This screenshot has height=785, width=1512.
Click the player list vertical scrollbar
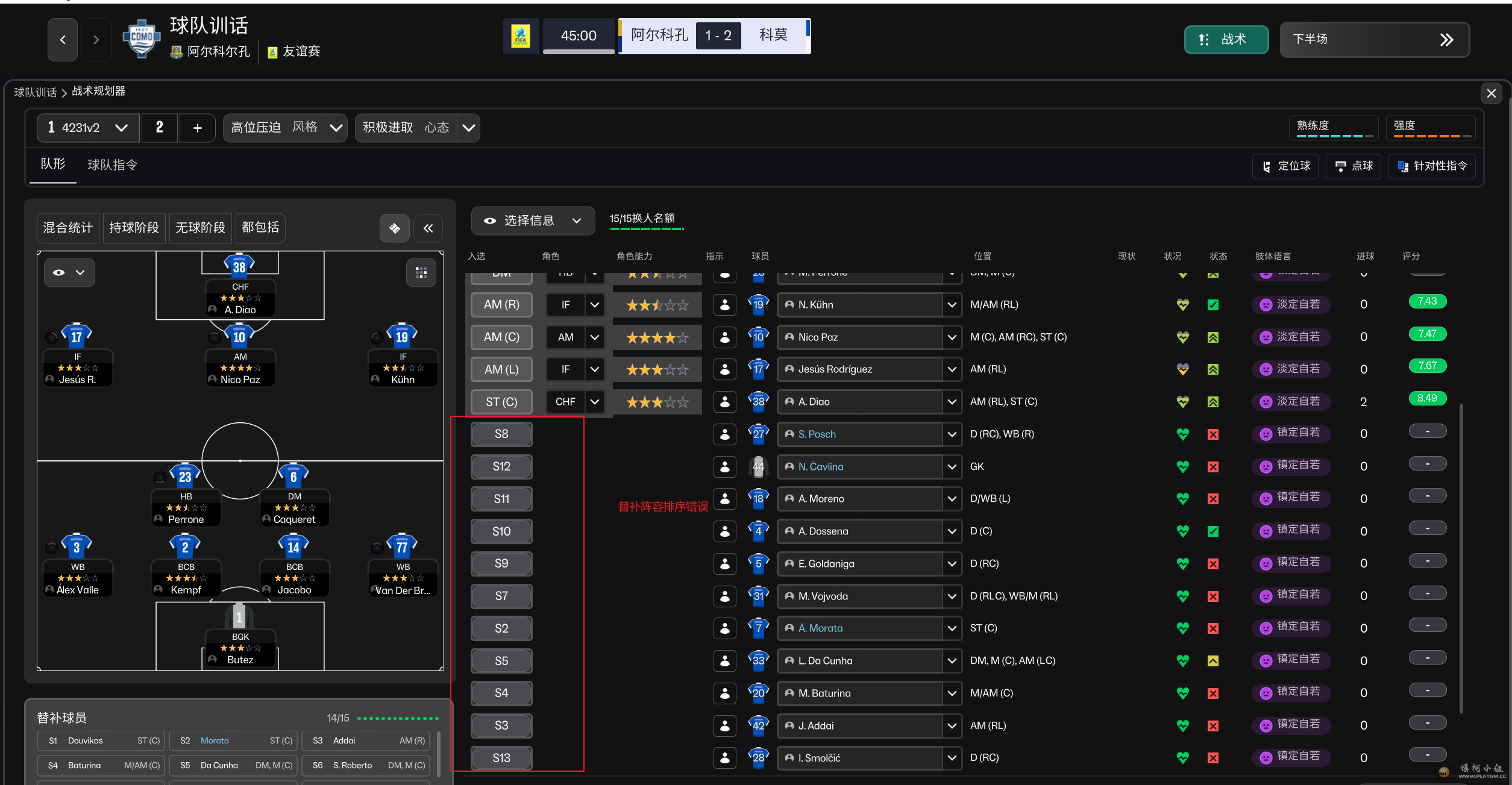[1461, 557]
